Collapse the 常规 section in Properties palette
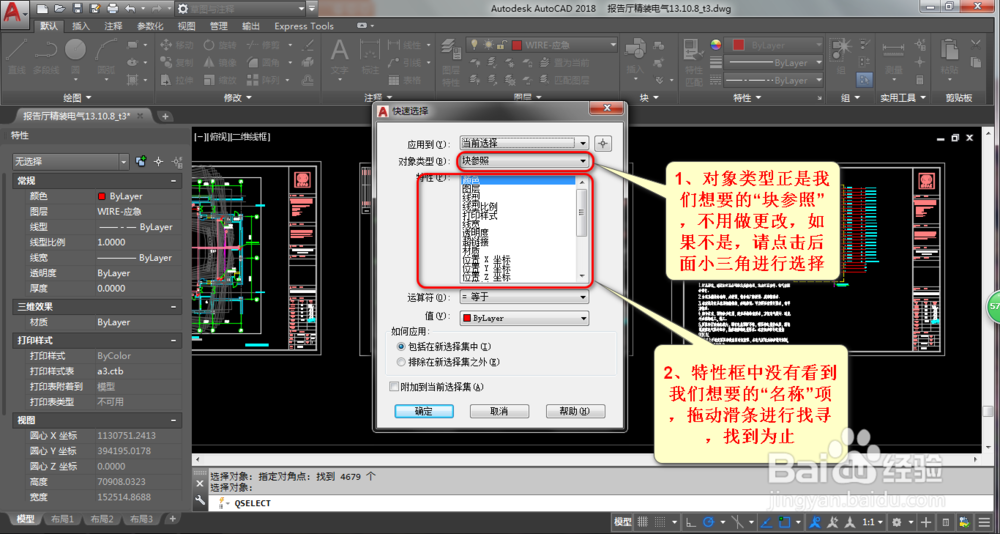The image size is (1000, 534). click(173, 181)
